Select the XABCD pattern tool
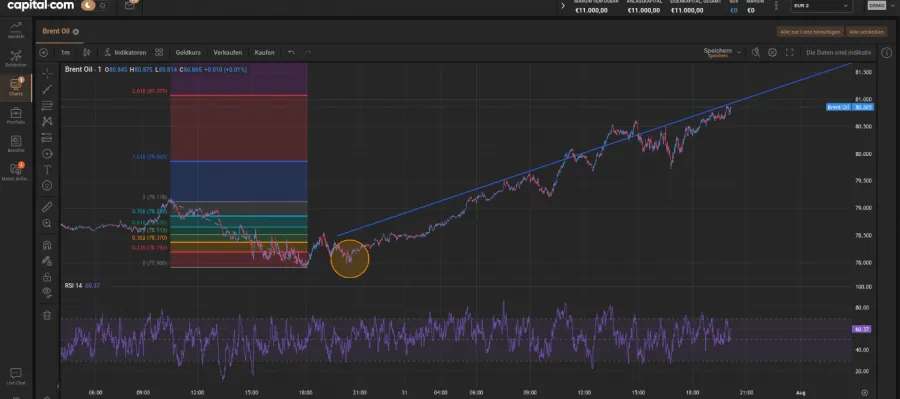 click(47, 121)
